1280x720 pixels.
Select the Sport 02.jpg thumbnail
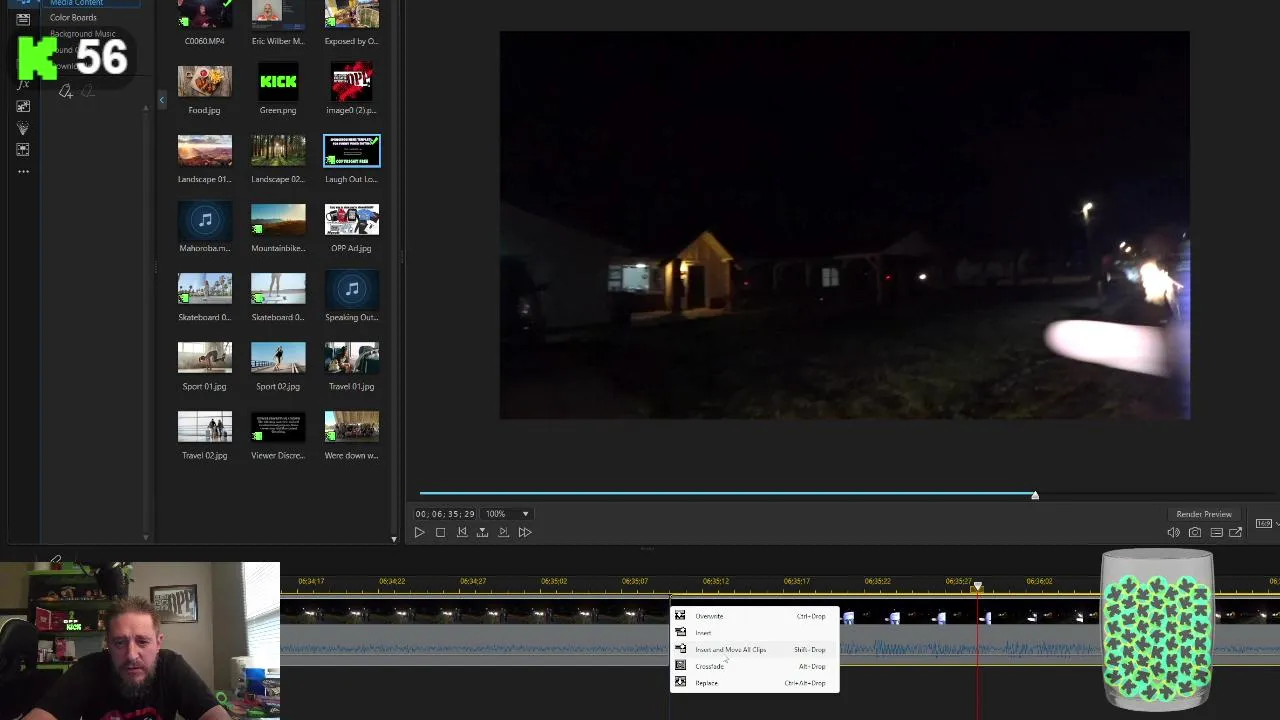point(278,358)
